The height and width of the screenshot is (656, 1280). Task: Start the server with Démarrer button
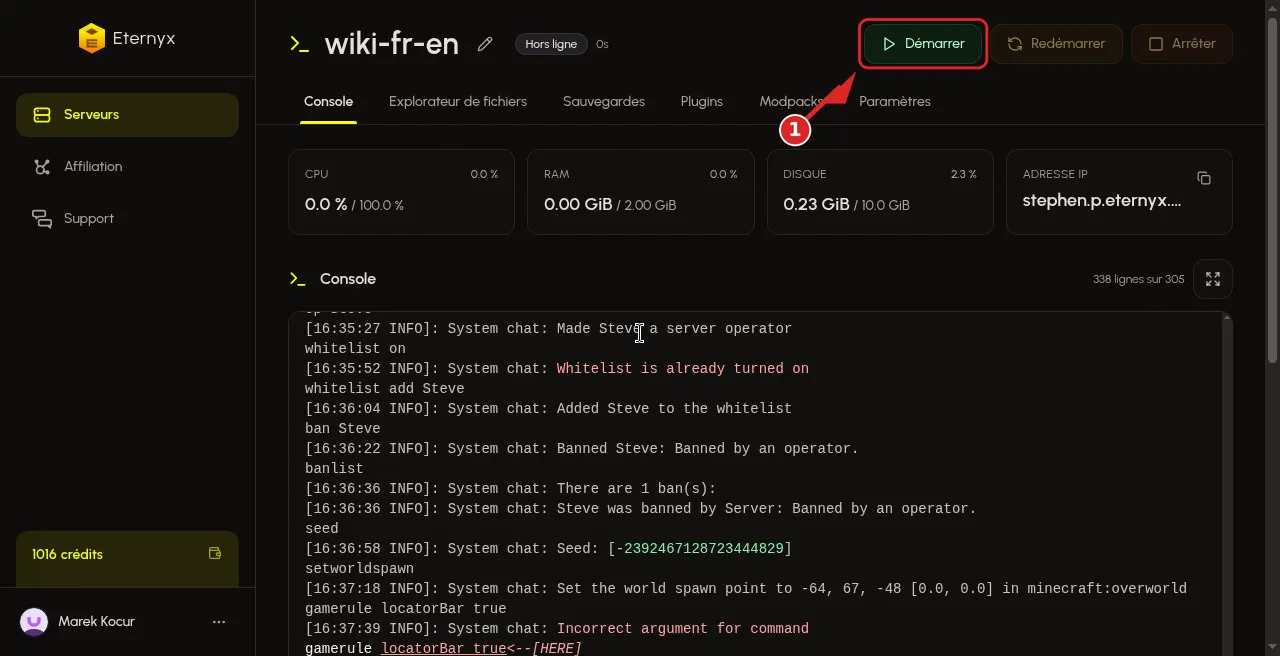[922, 44]
